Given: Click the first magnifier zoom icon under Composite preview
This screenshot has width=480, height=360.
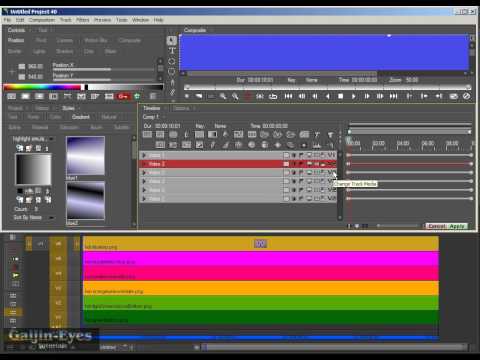Looking at the screenshot, I should click(x=223, y=96).
